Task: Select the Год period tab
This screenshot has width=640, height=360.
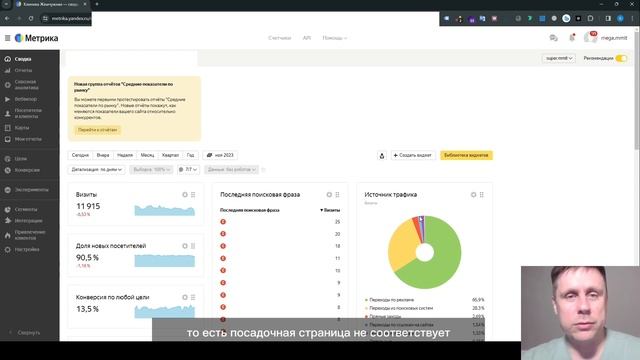Action: (191, 155)
